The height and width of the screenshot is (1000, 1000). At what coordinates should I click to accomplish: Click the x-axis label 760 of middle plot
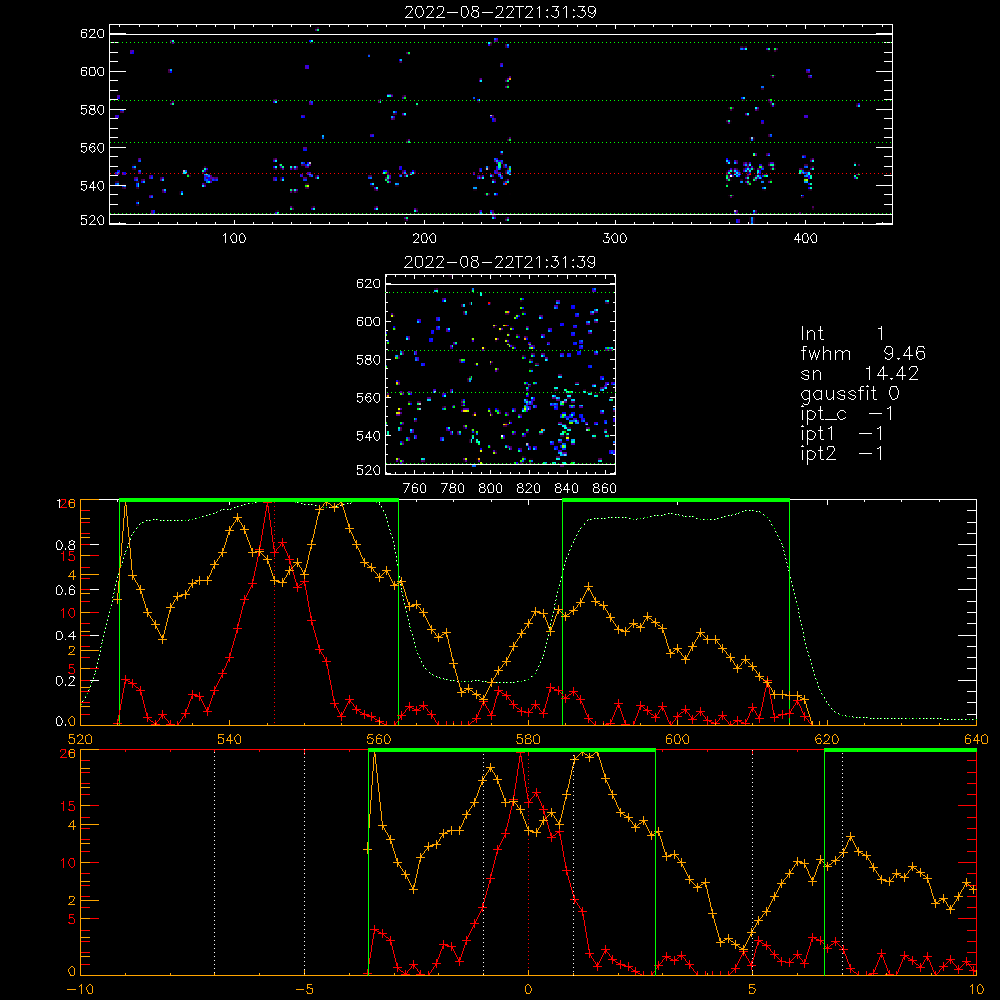tap(415, 489)
